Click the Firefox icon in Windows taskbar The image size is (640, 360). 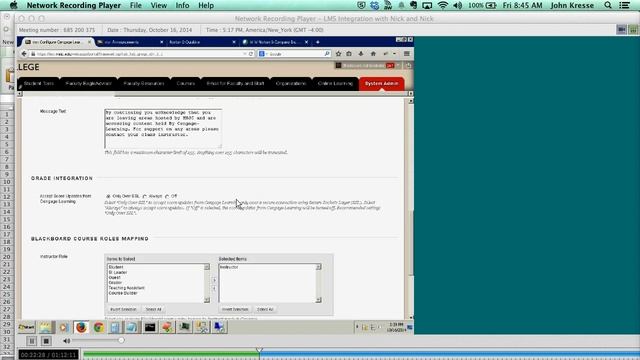pos(81,327)
